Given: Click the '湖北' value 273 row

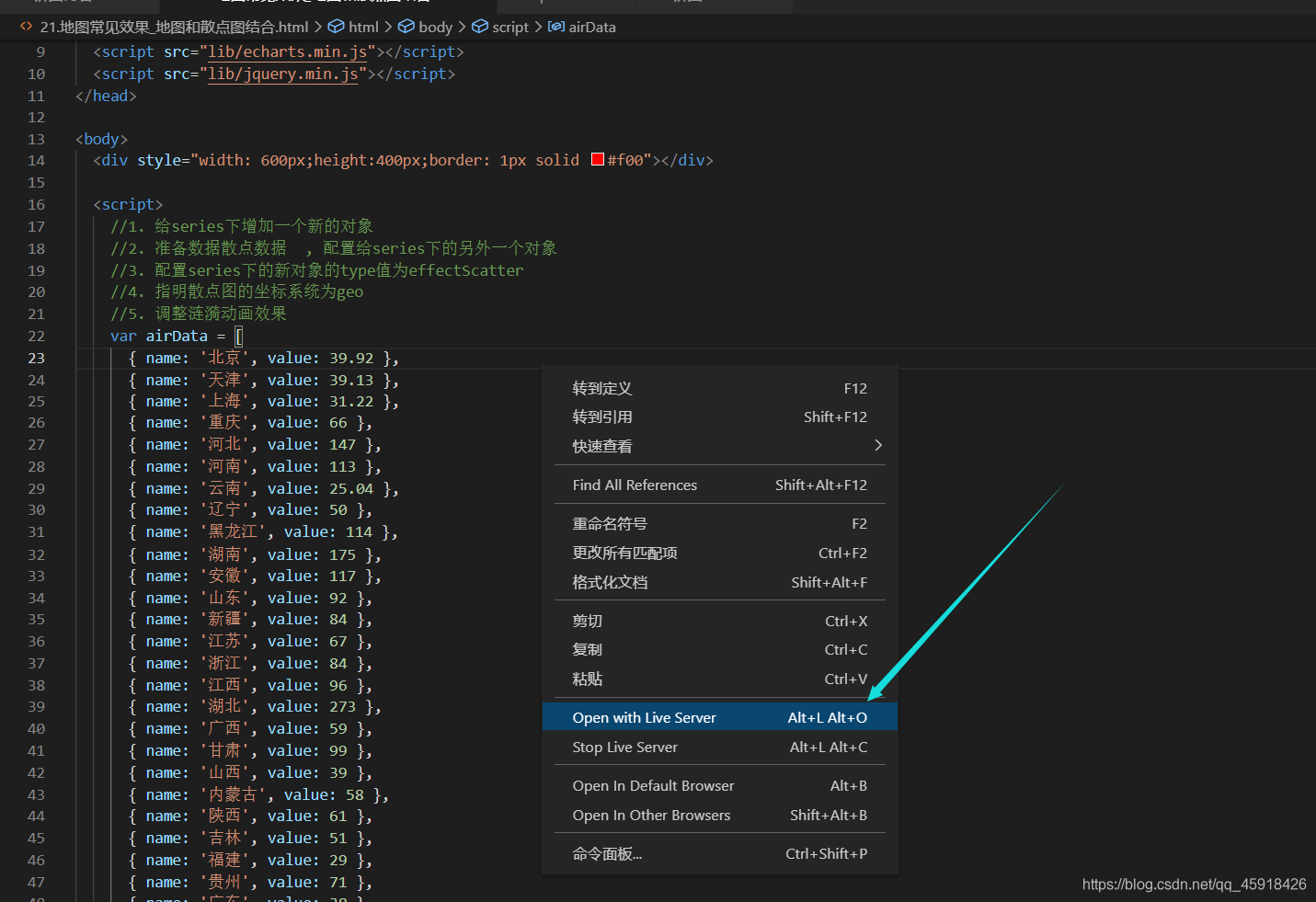Looking at the screenshot, I should click(x=255, y=706).
